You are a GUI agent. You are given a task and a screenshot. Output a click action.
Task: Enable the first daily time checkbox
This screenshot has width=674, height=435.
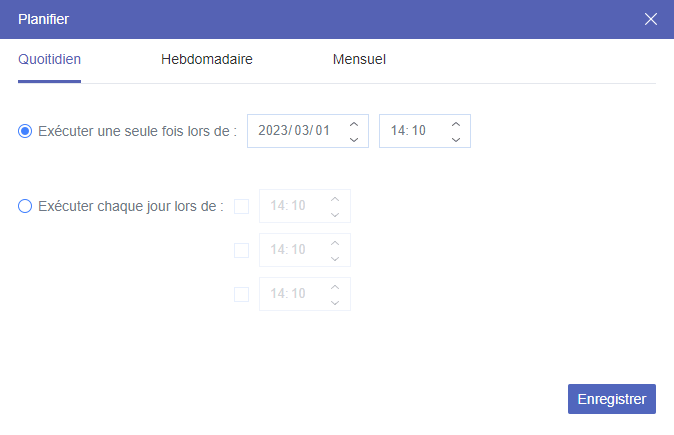[241, 207]
